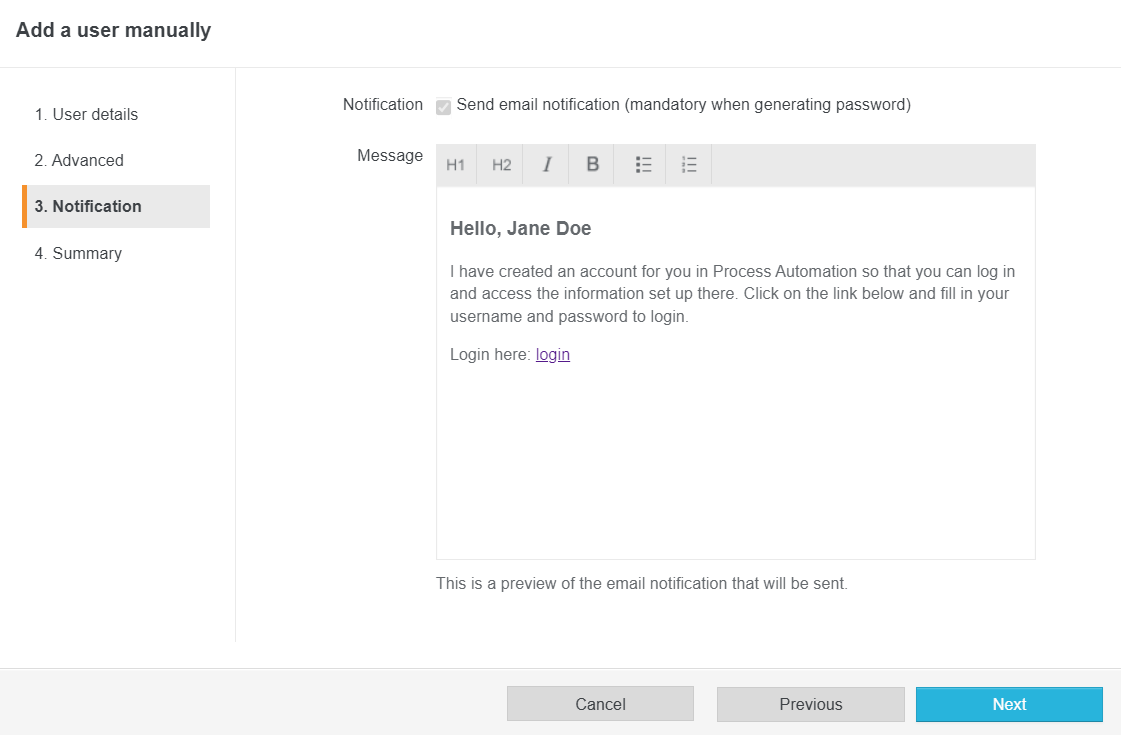Go back with the Previous button
1121x735 pixels.
[810, 704]
